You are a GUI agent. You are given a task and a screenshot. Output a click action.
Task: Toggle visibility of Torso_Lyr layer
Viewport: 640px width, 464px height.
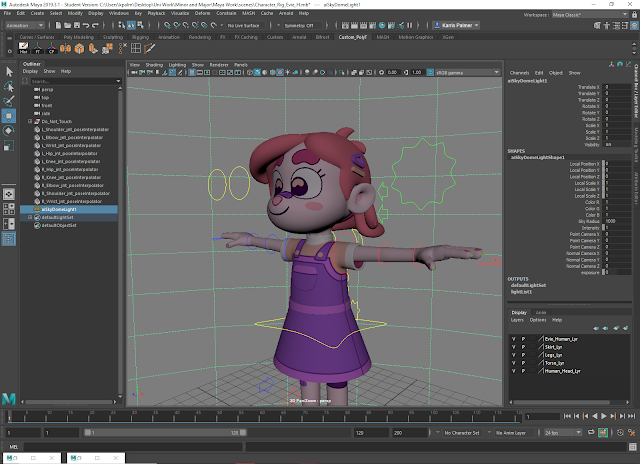(x=513, y=363)
